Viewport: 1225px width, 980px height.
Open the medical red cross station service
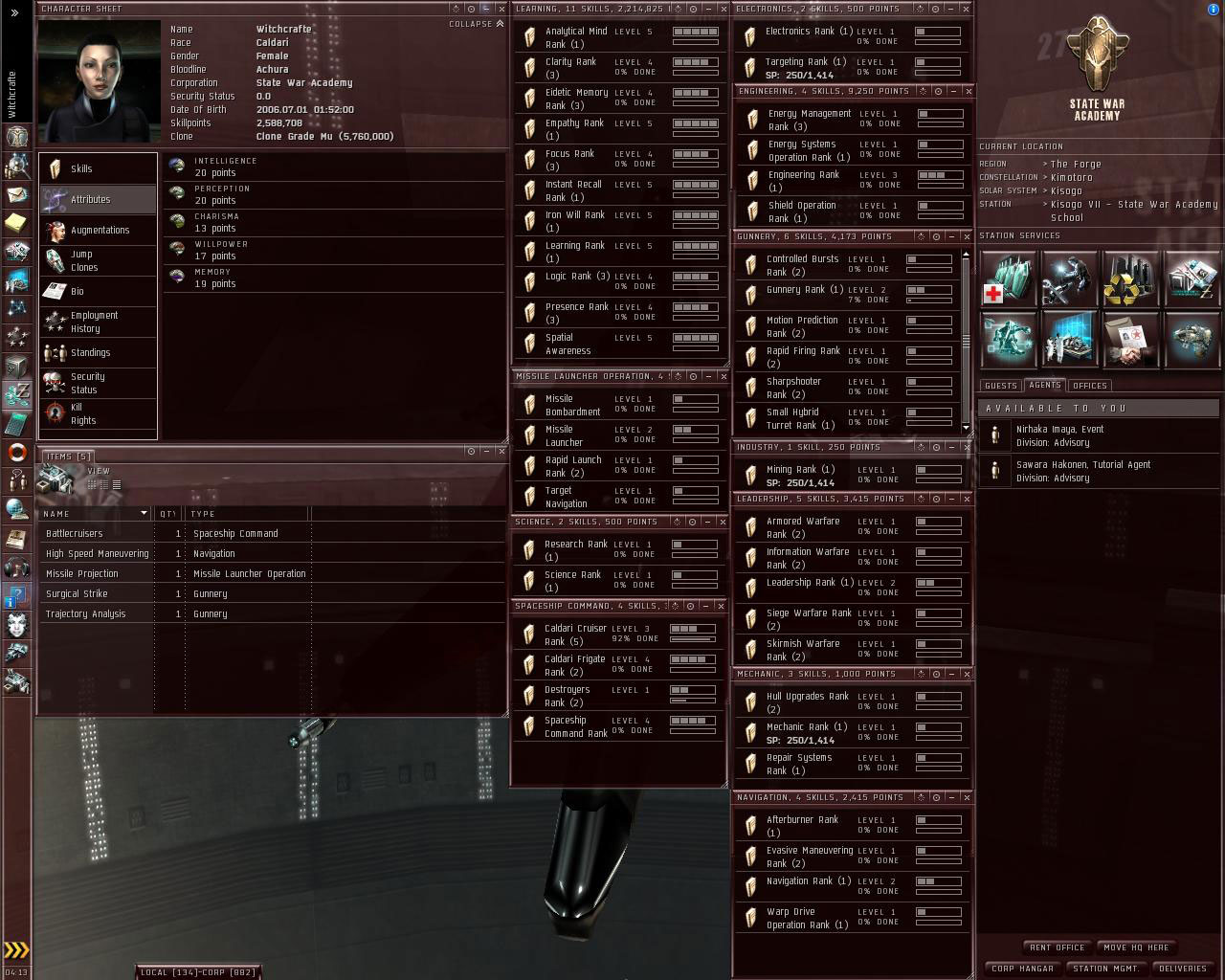pyautogui.click(x=1008, y=278)
